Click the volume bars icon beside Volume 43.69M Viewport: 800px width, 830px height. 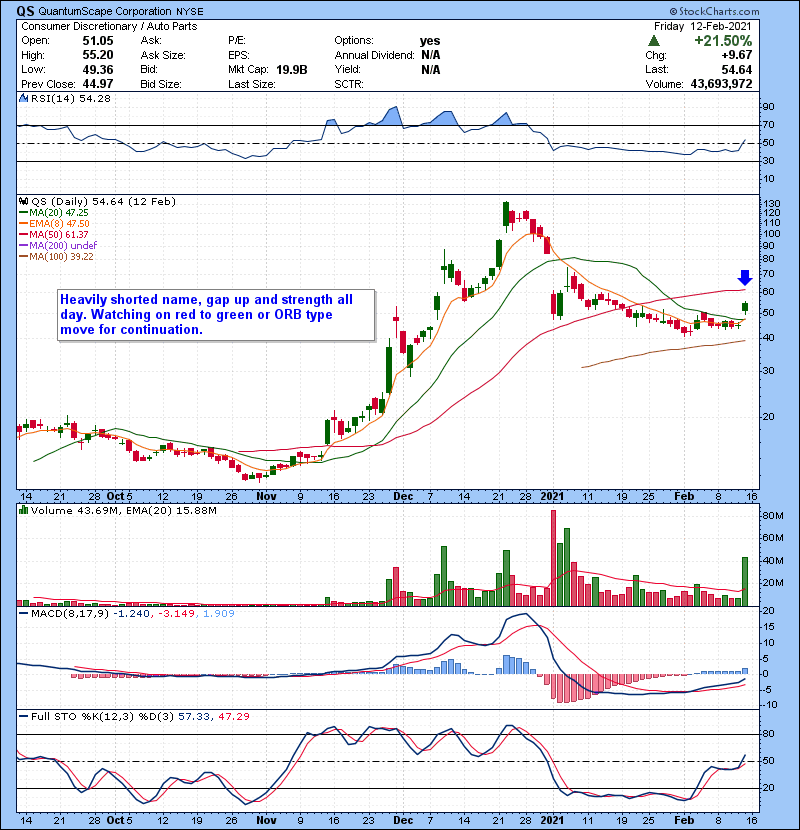coord(23,510)
